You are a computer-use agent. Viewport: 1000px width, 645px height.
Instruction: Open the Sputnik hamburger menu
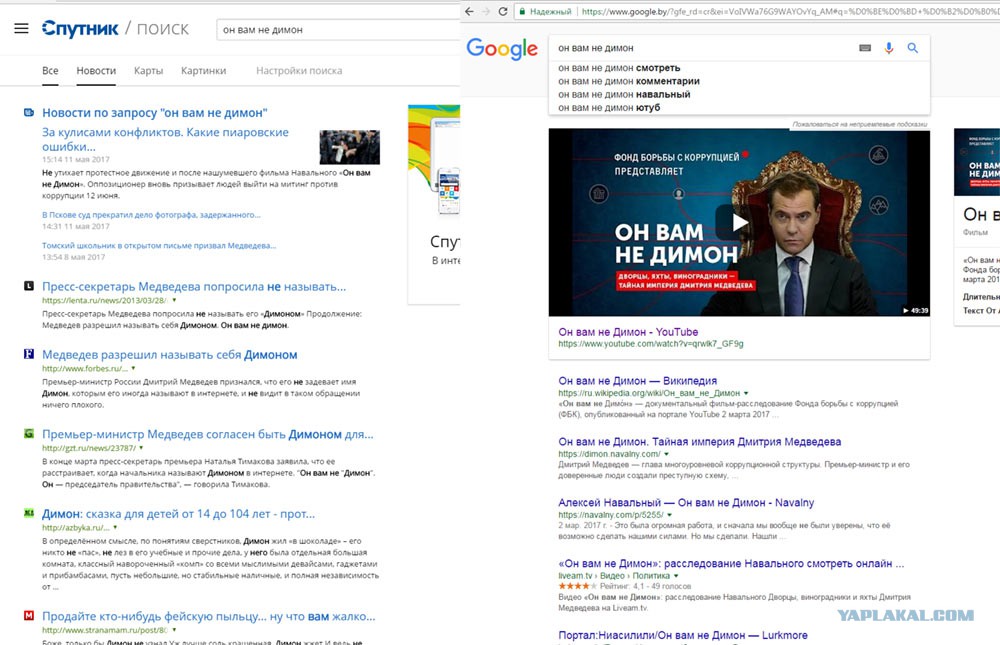[x=21, y=29]
